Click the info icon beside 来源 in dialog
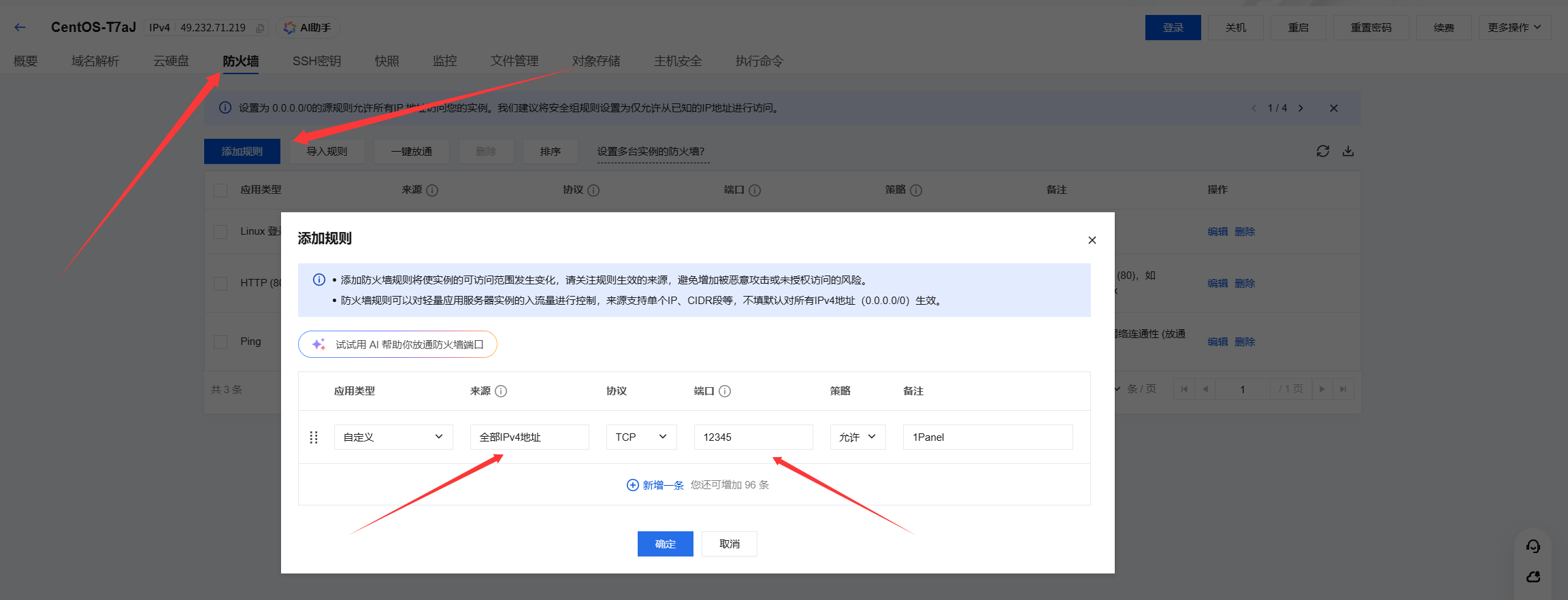The image size is (1568, 600). tap(501, 391)
